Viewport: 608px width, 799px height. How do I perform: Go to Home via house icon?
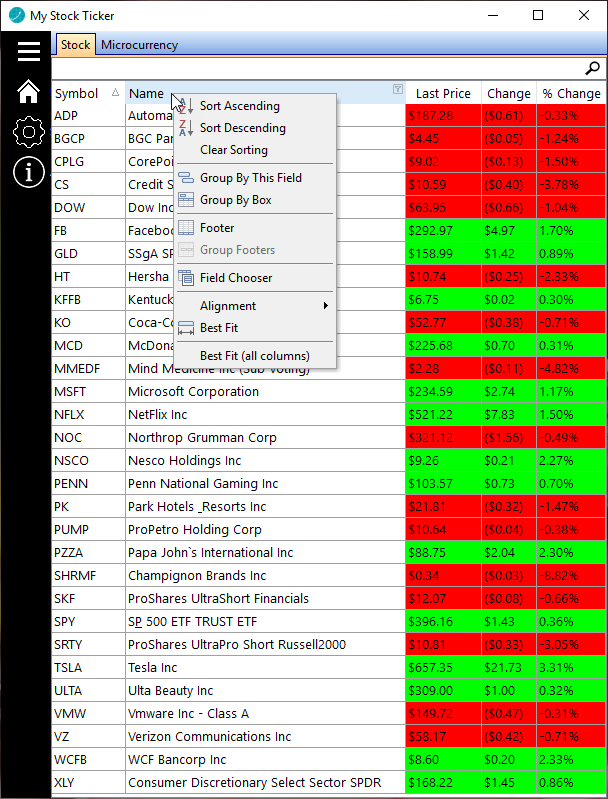[29, 92]
